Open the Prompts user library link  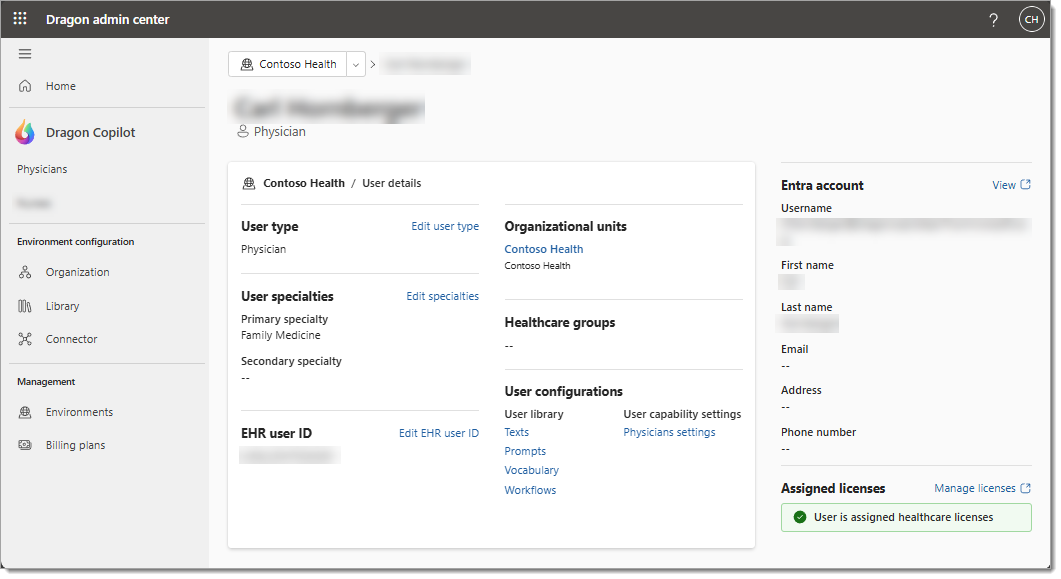click(x=524, y=451)
